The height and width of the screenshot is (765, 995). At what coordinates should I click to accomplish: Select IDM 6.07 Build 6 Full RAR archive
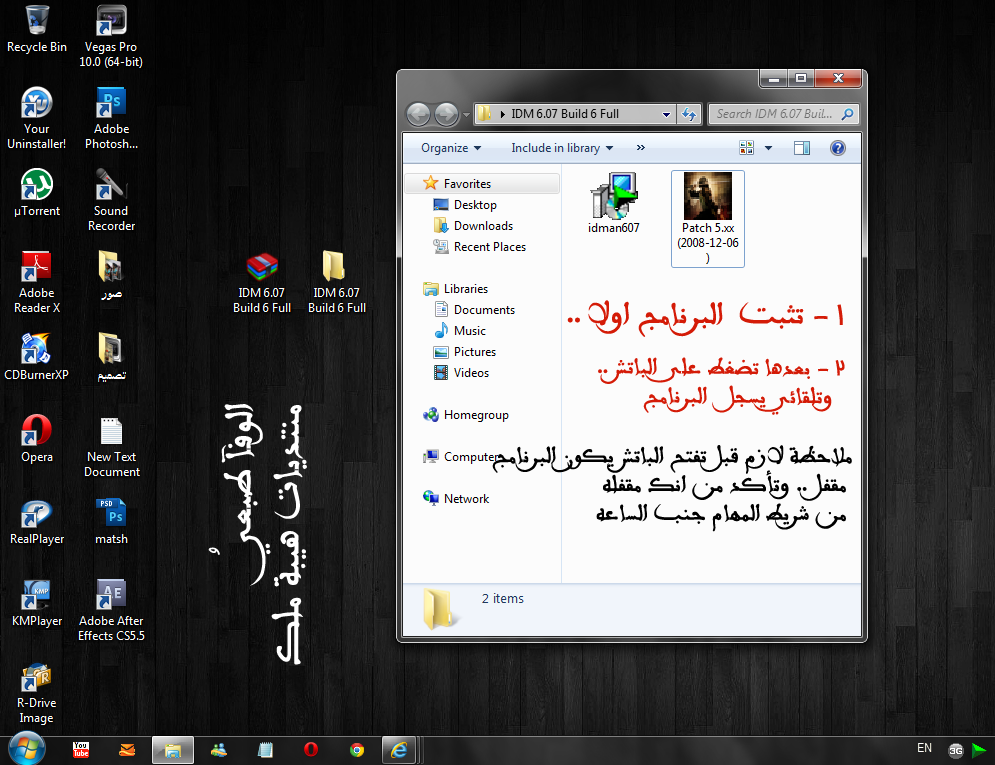point(261,282)
